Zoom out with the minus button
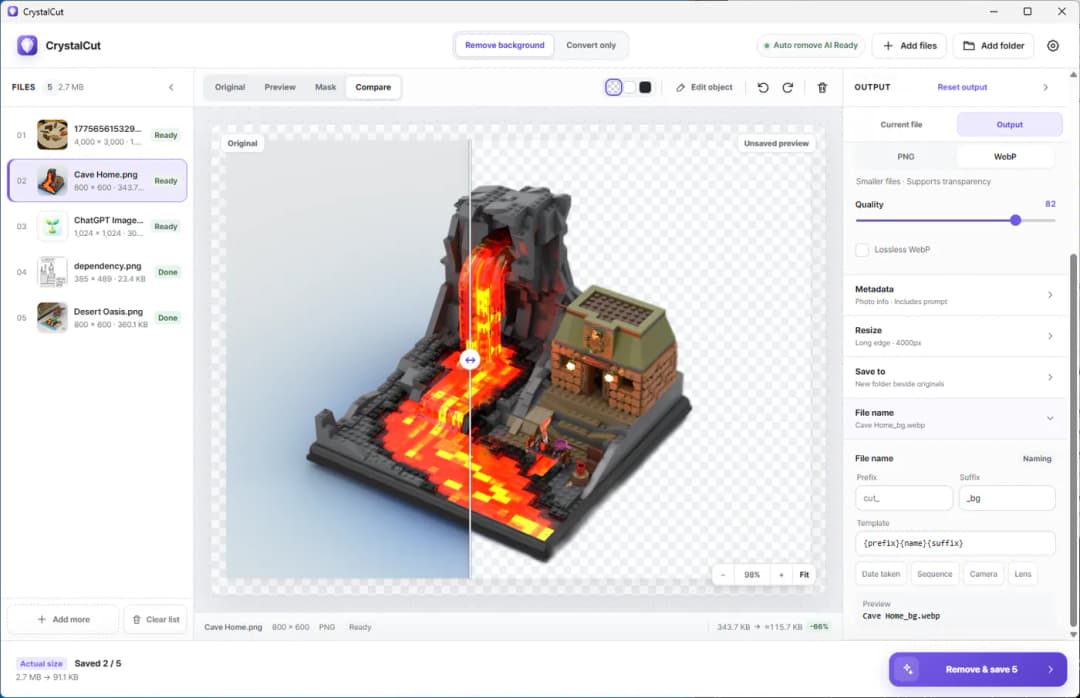The width and height of the screenshot is (1080, 698). pyautogui.click(x=723, y=575)
